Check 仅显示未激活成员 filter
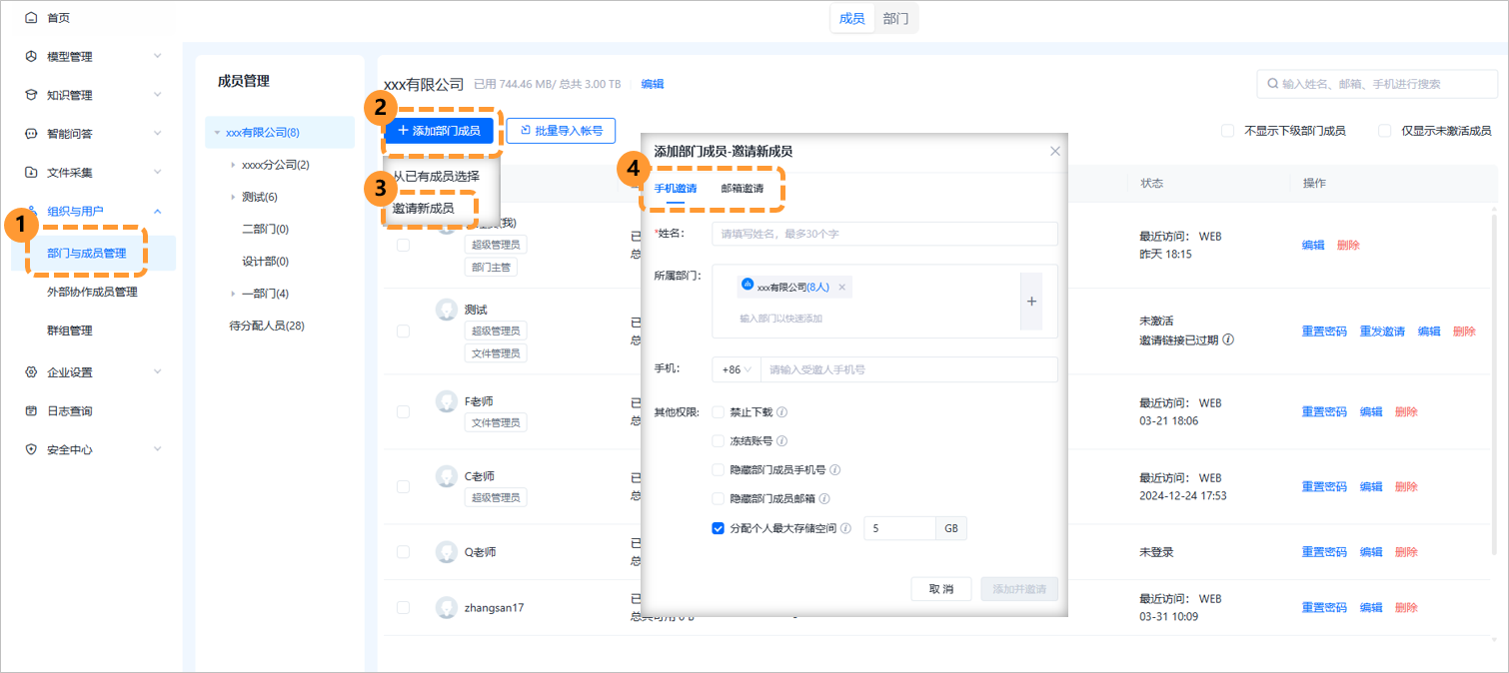Image resolution: width=1509 pixels, height=673 pixels. pos(1384,130)
